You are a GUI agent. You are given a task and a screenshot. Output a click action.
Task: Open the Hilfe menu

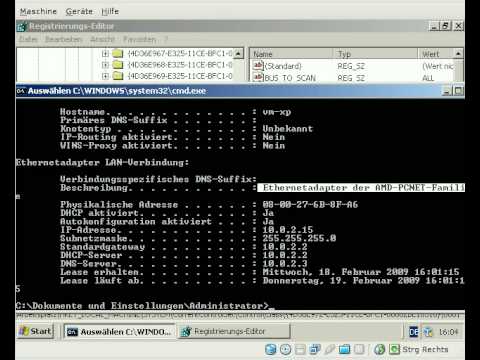click(x=110, y=11)
